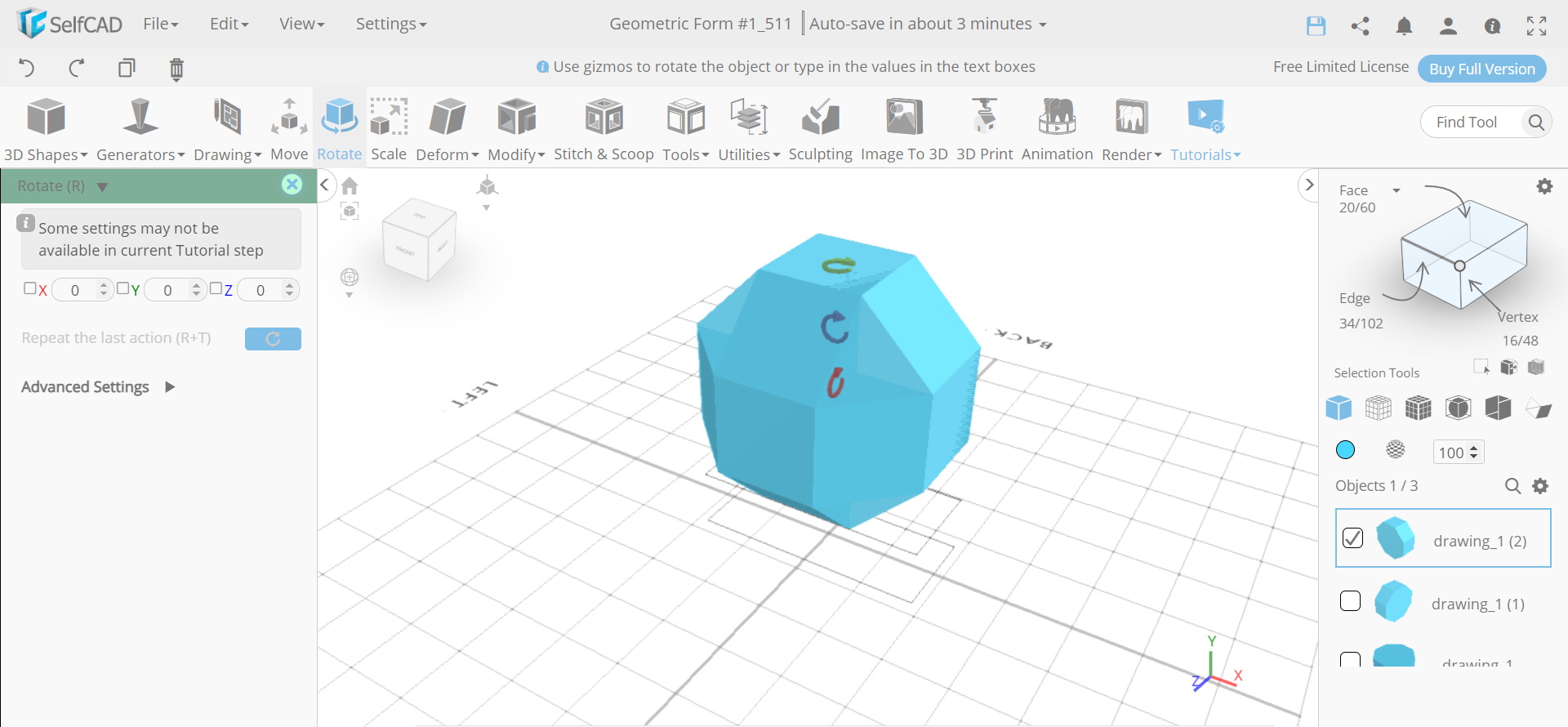
Task: Click the Save disk icon
Action: (x=1316, y=26)
